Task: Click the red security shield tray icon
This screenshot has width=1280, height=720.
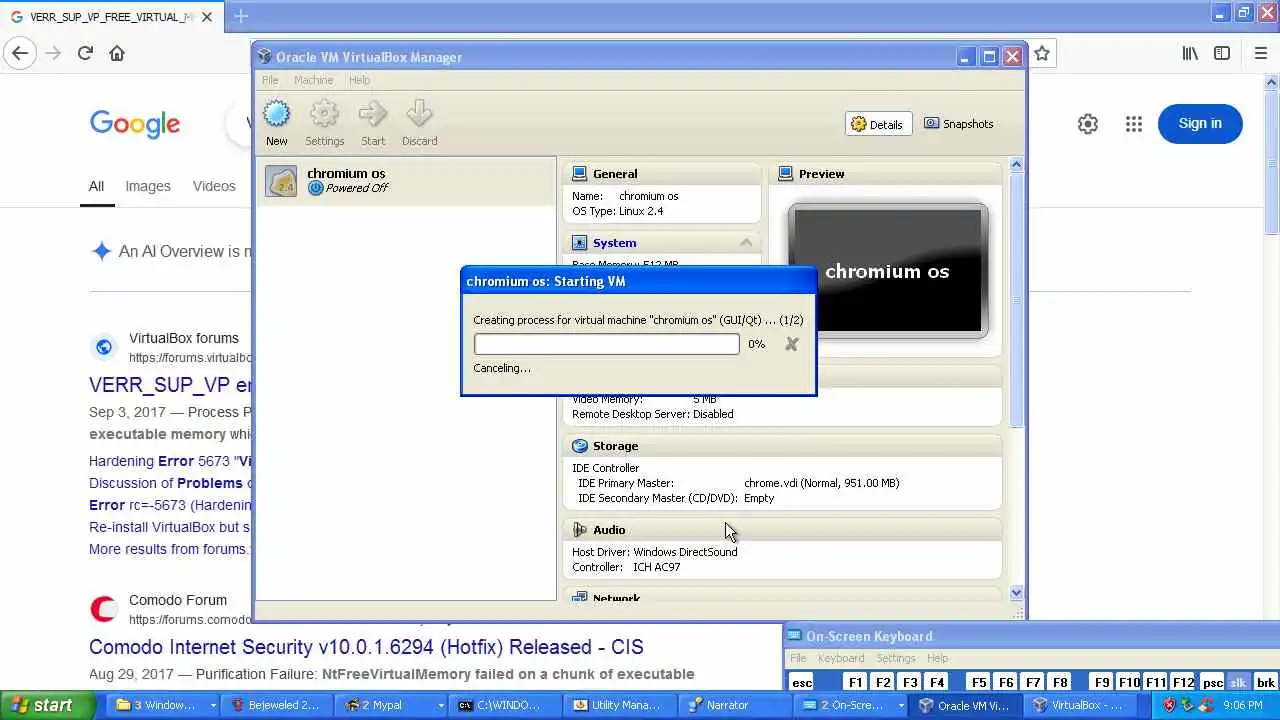Action: (x=1169, y=705)
